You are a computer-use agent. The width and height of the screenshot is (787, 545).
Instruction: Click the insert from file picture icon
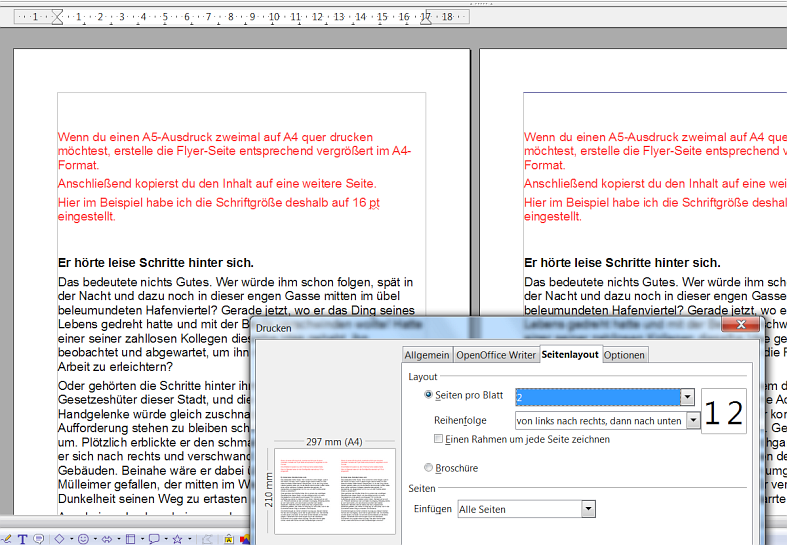[x=244, y=539]
